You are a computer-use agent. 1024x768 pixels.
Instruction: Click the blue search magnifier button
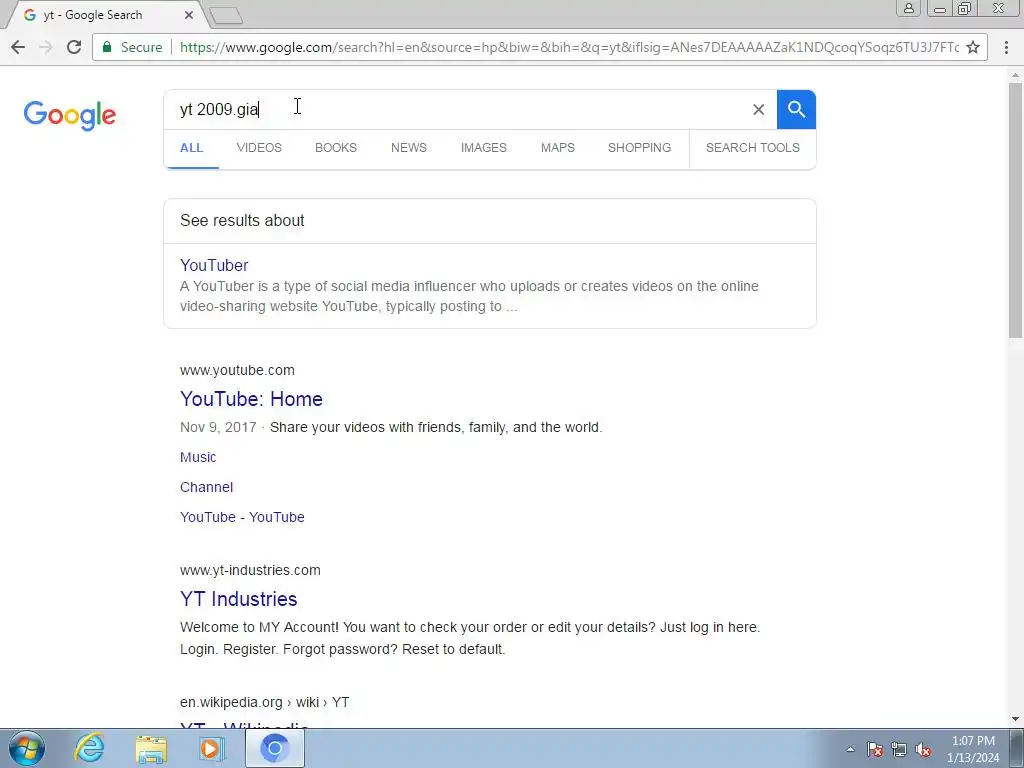click(796, 109)
